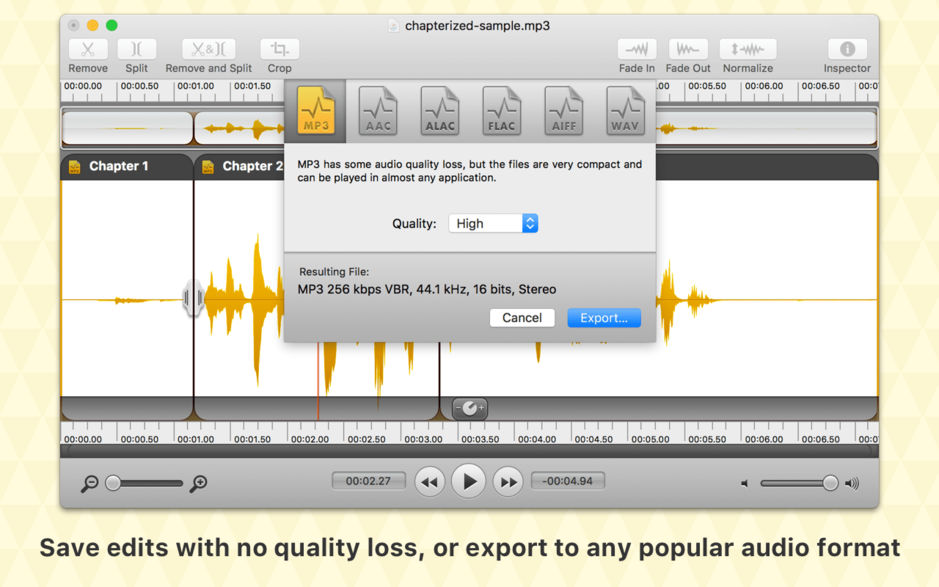
Task: Click the Remove scissors tool
Action: [88, 49]
